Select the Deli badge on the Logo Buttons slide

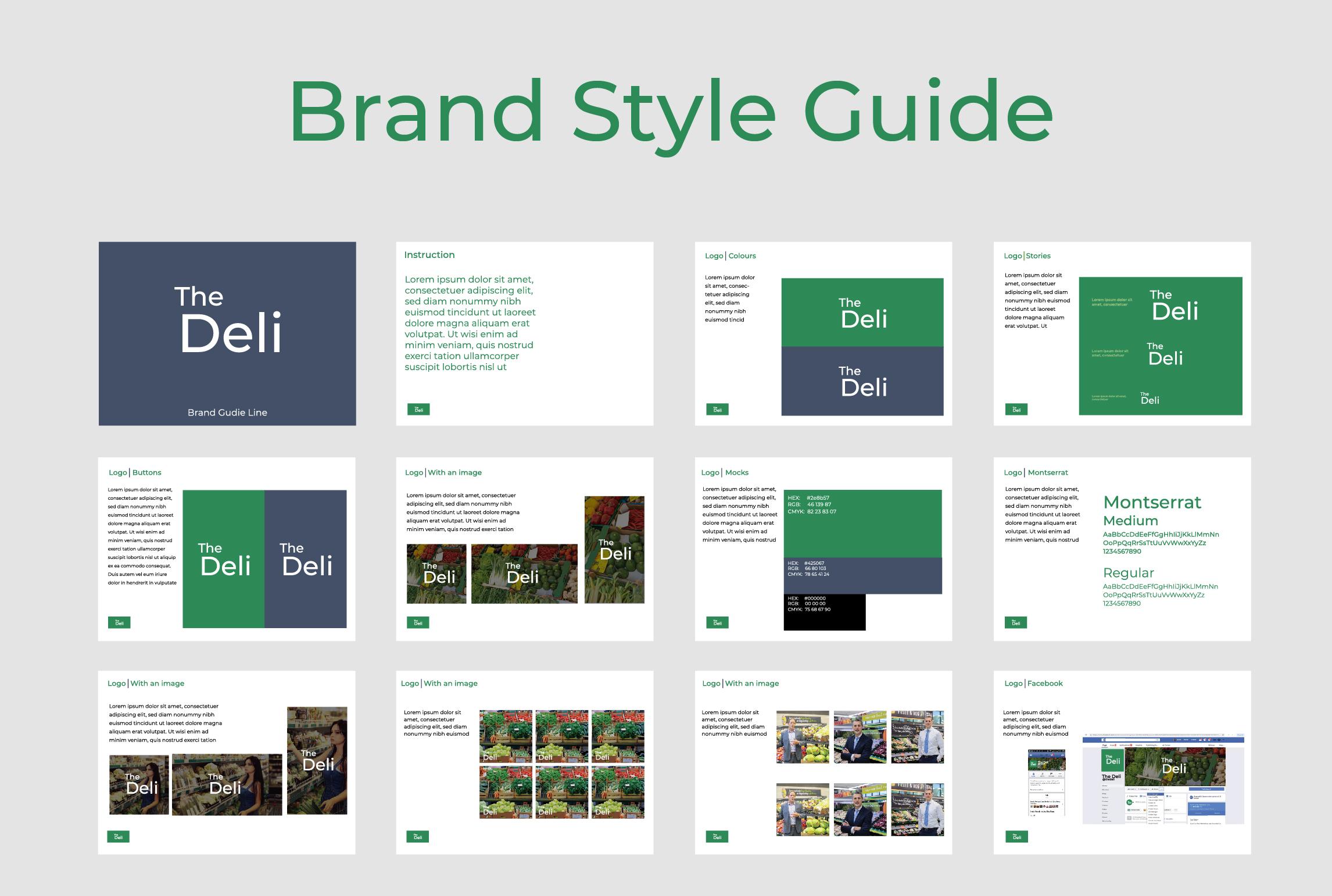[x=119, y=622]
